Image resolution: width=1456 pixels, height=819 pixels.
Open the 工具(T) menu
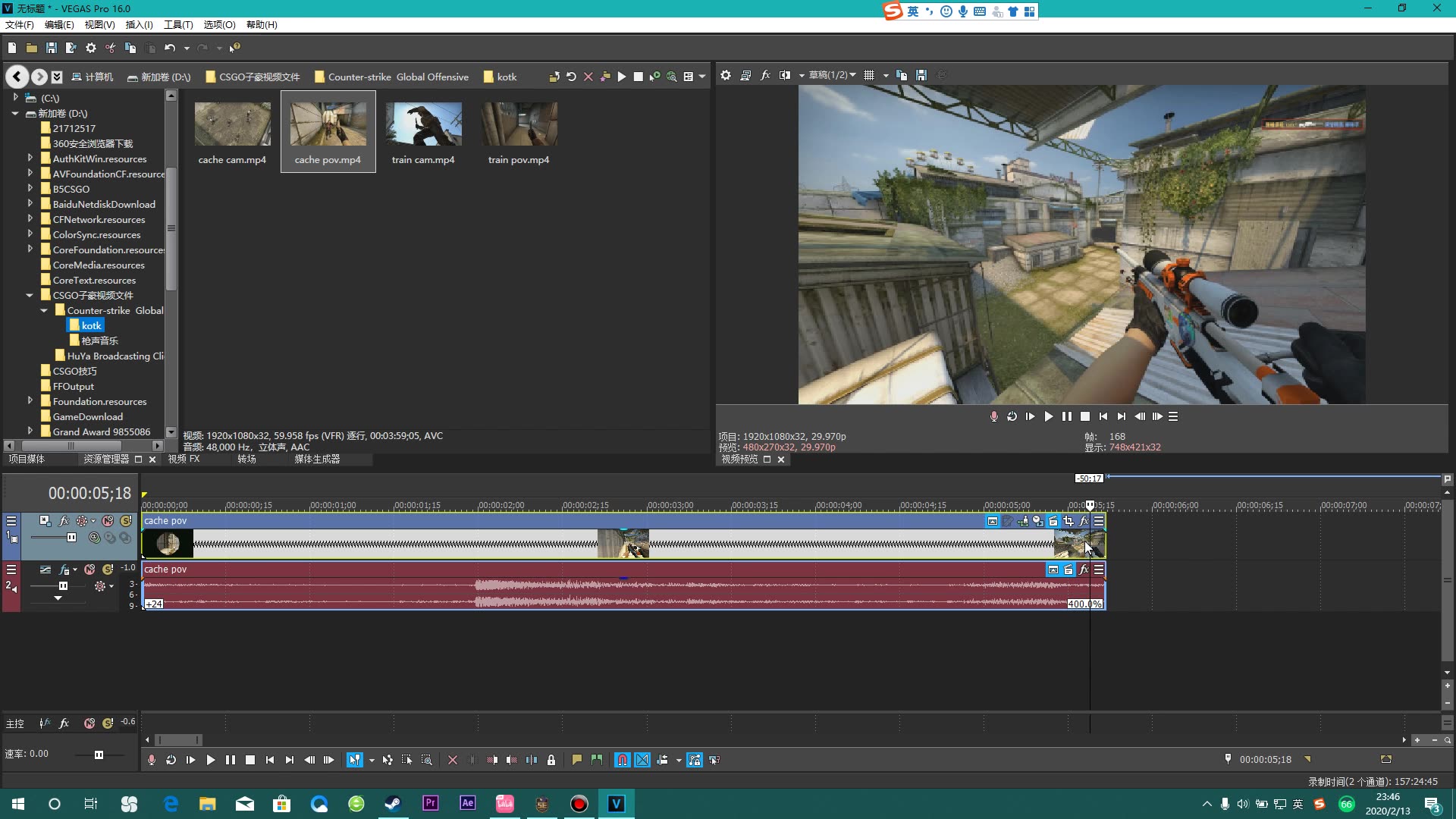[x=178, y=24]
